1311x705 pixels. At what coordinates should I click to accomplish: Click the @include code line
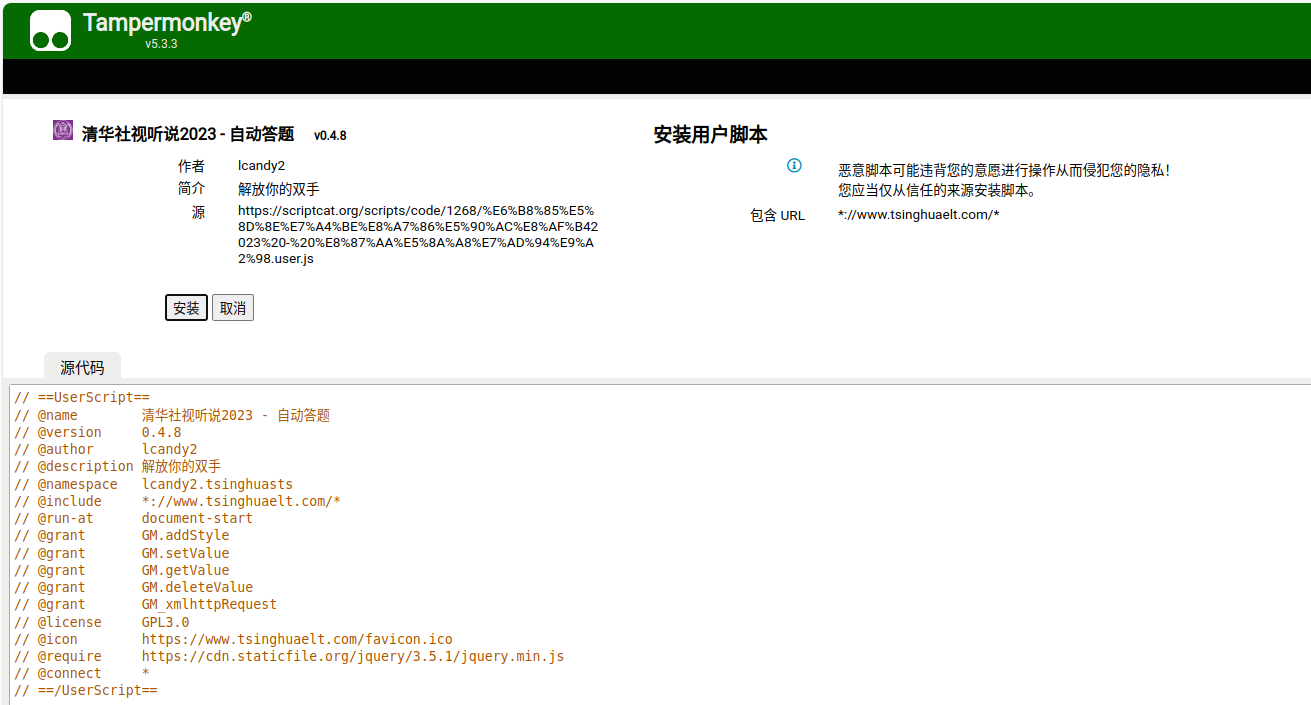[x=178, y=501]
